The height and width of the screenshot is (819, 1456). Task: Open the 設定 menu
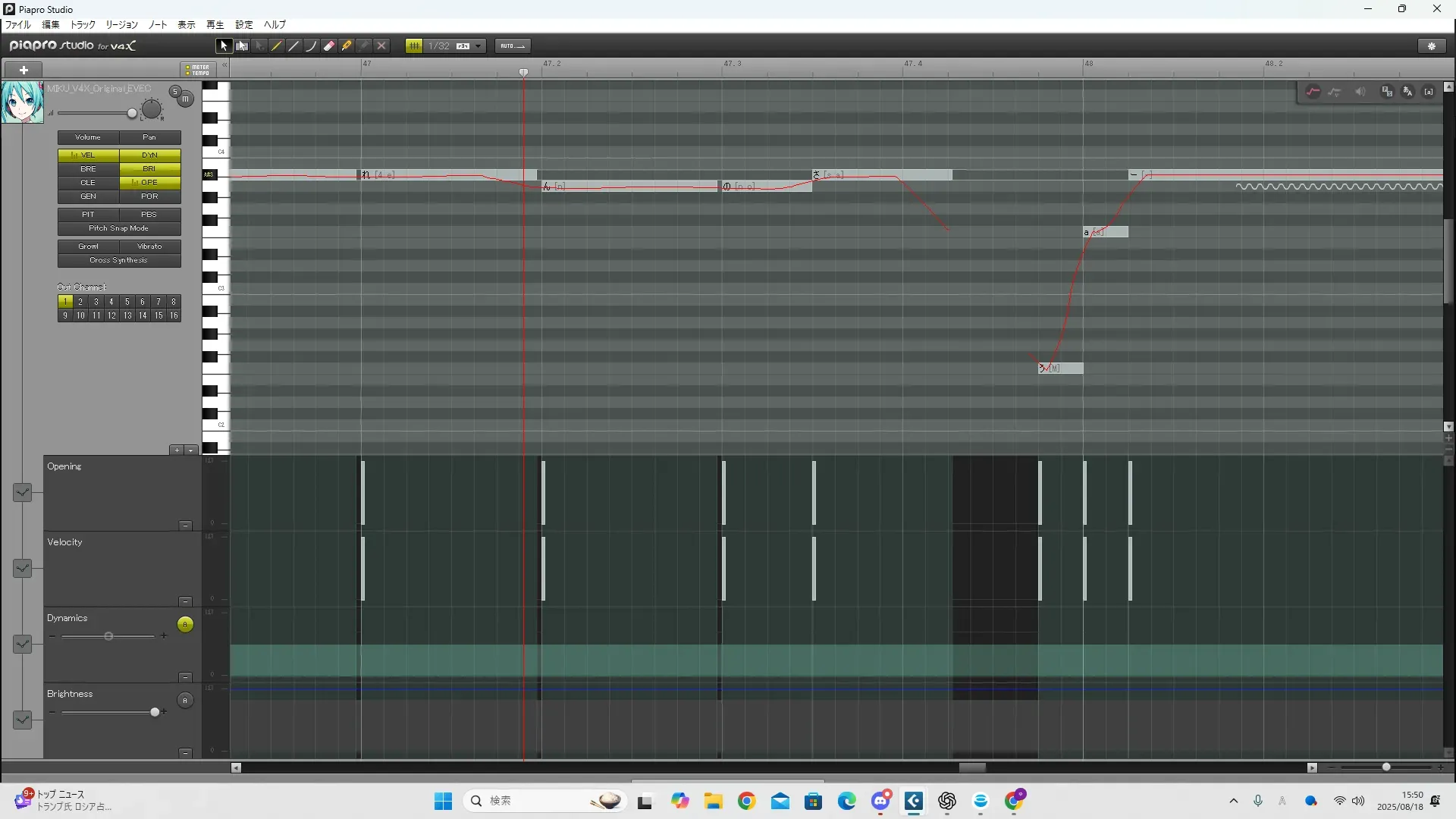[x=243, y=24]
